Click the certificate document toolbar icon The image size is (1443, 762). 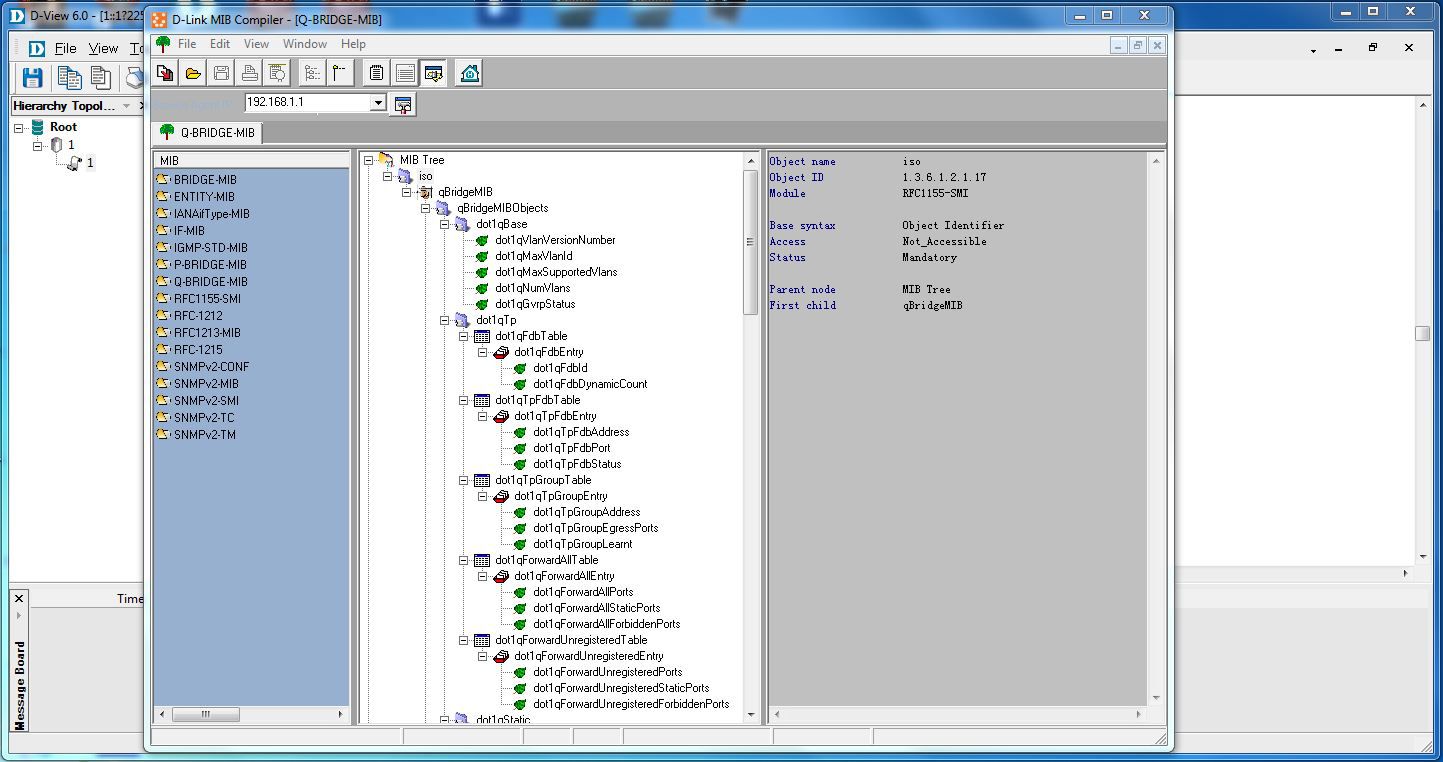pos(277,73)
